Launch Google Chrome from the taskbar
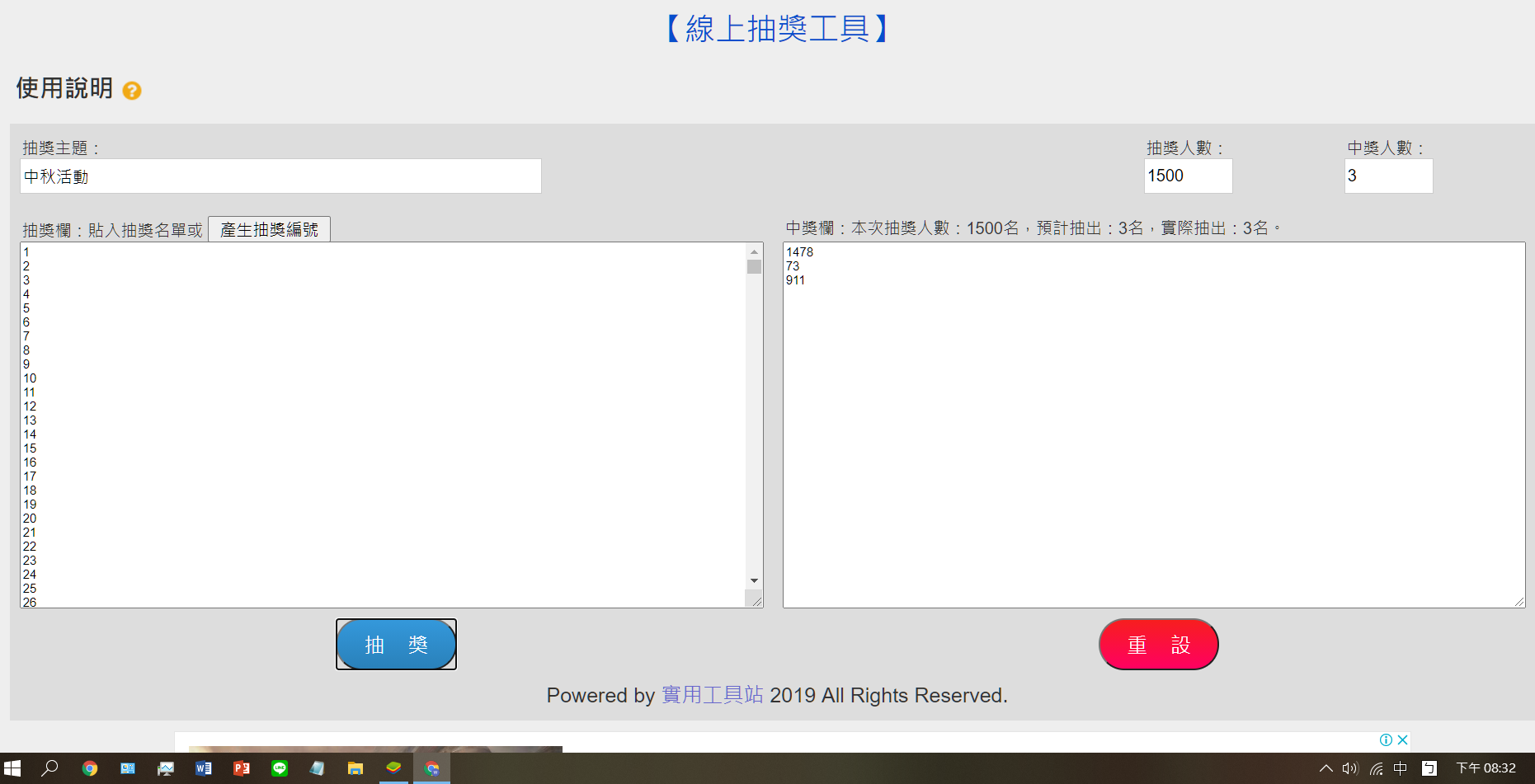 click(x=90, y=768)
